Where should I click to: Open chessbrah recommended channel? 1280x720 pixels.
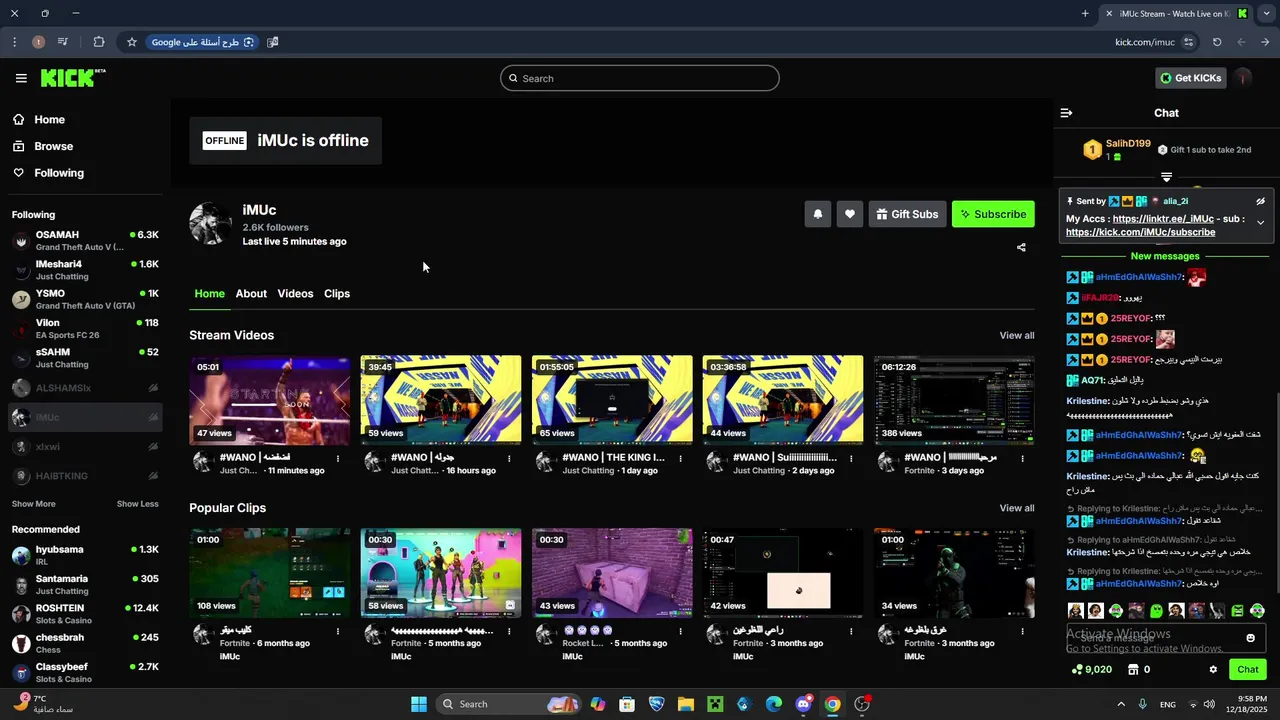tap(85, 643)
